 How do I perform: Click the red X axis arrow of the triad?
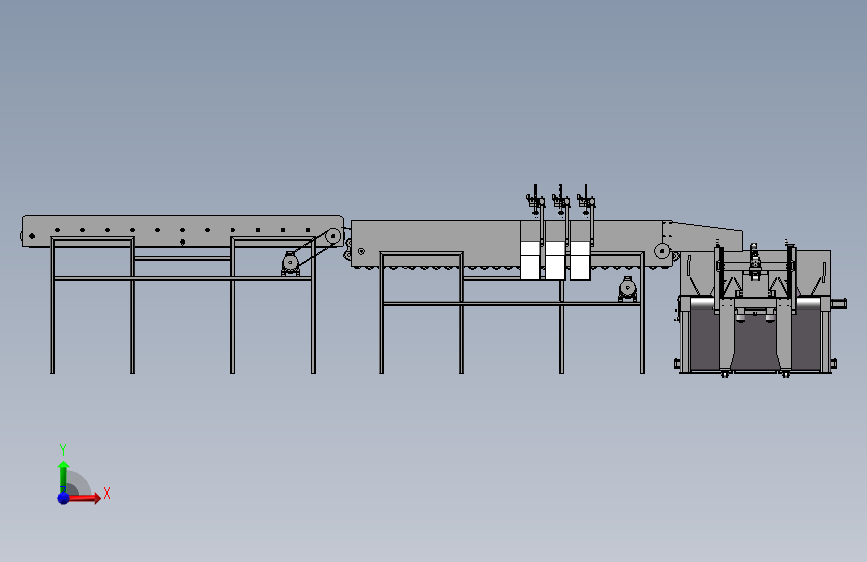click(83, 498)
